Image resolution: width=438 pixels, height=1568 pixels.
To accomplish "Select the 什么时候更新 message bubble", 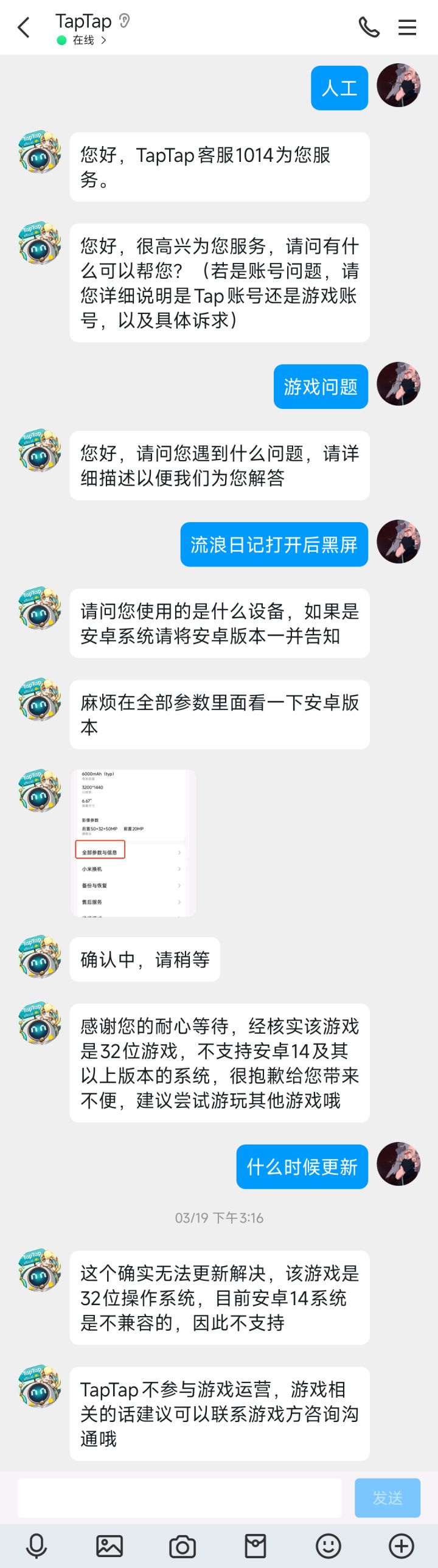I will click(x=302, y=1166).
